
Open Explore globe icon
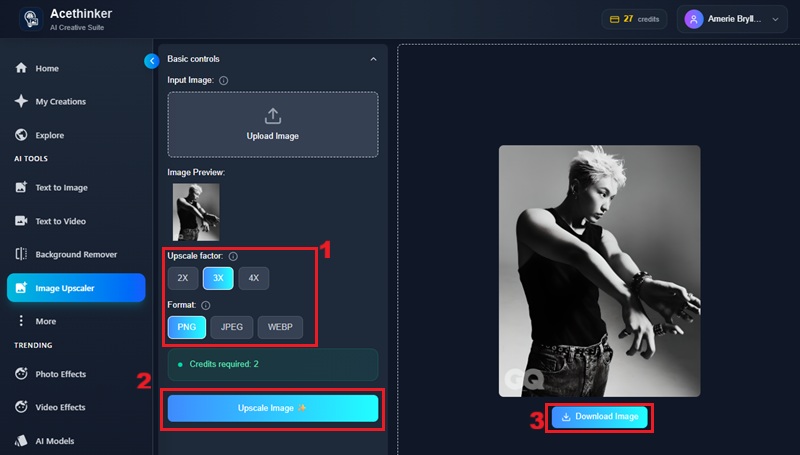[21, 135]
